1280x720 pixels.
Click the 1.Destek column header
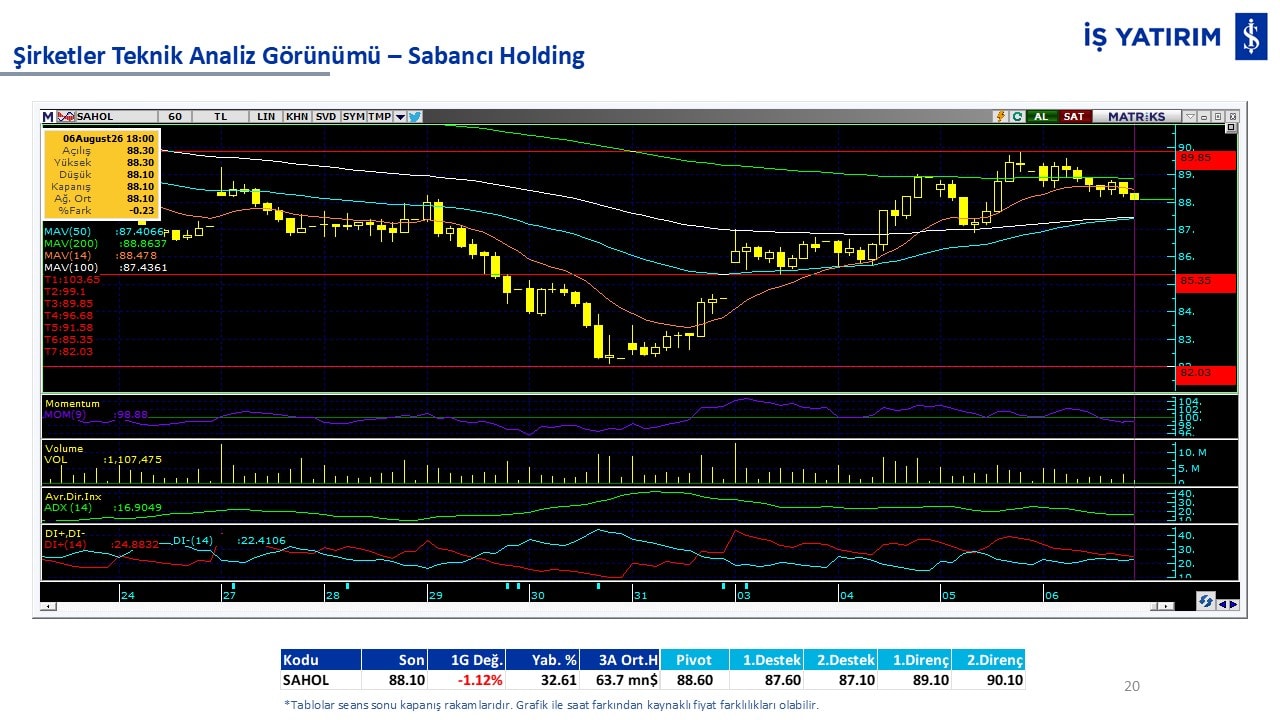point(766,660)
